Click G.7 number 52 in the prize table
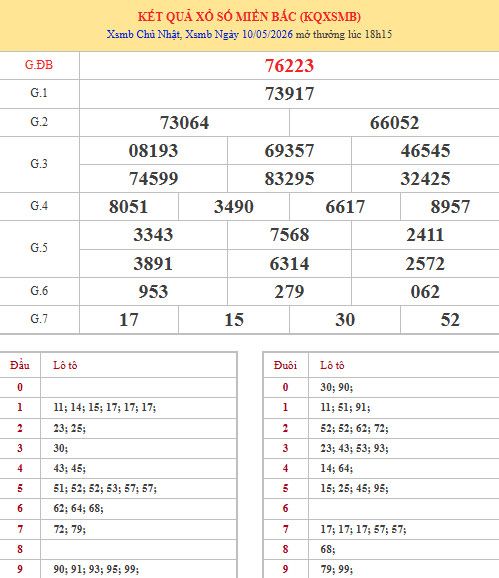This screenshot has width=499, height=578. (x=450, y=320)
